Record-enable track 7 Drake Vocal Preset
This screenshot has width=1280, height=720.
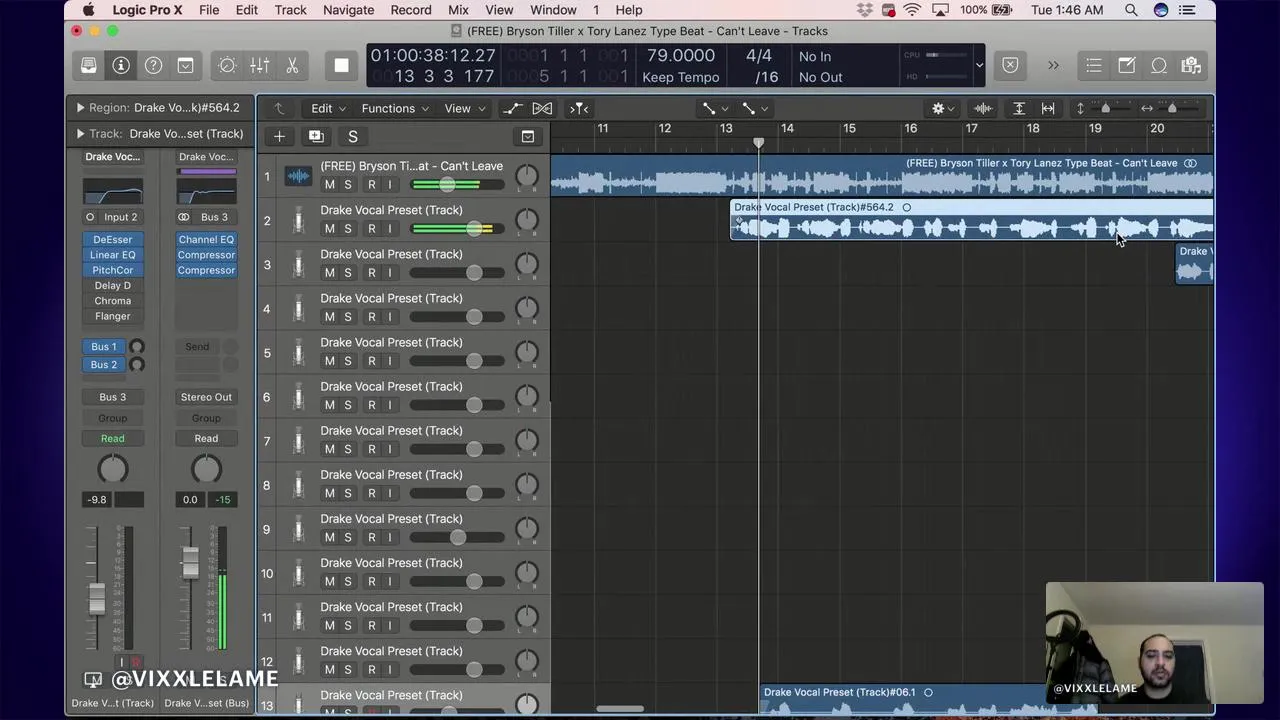(x=372, y=449)
